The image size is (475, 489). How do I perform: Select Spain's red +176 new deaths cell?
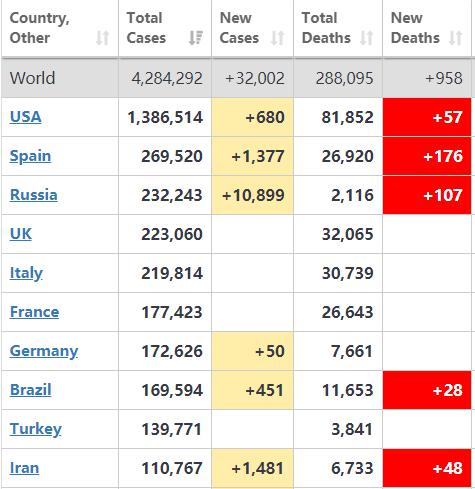coord(427,156)
